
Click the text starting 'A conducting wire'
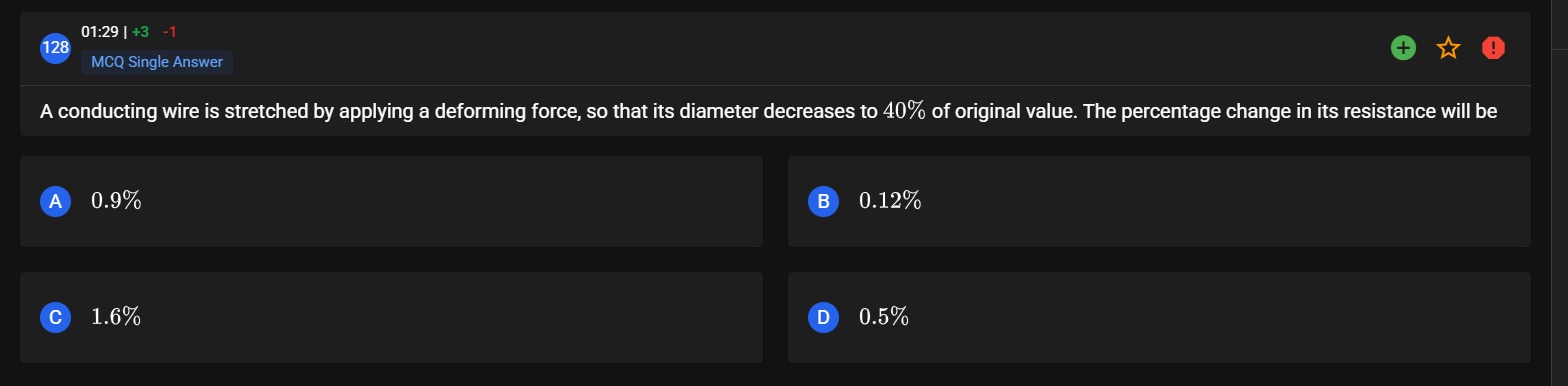pyautogui.click(x=768, y=111)
